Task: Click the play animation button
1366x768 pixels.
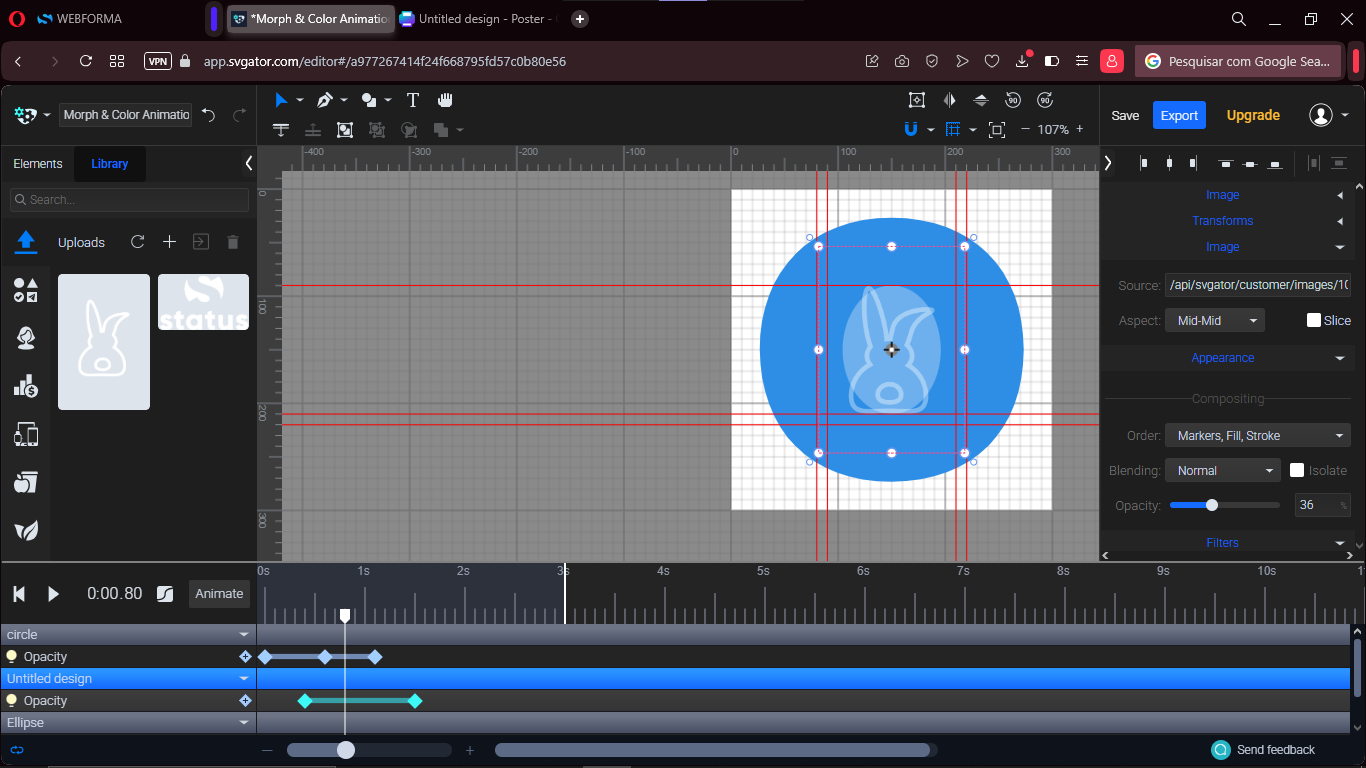Action: [54, 594]
